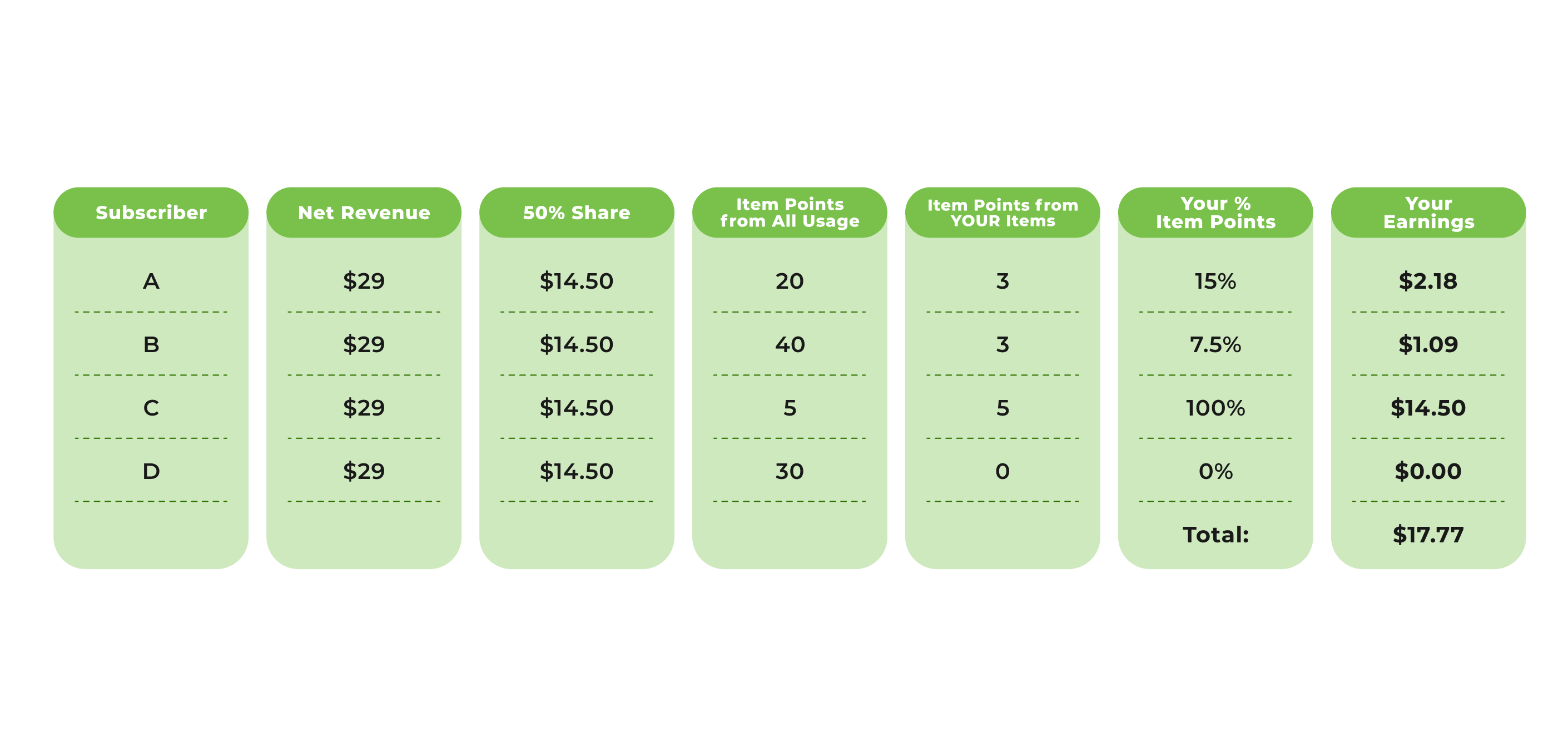Select the $17.77 total earnings
This screenshot has height=756, width=1568.
pyautogui.click(x=1428, y=534)
